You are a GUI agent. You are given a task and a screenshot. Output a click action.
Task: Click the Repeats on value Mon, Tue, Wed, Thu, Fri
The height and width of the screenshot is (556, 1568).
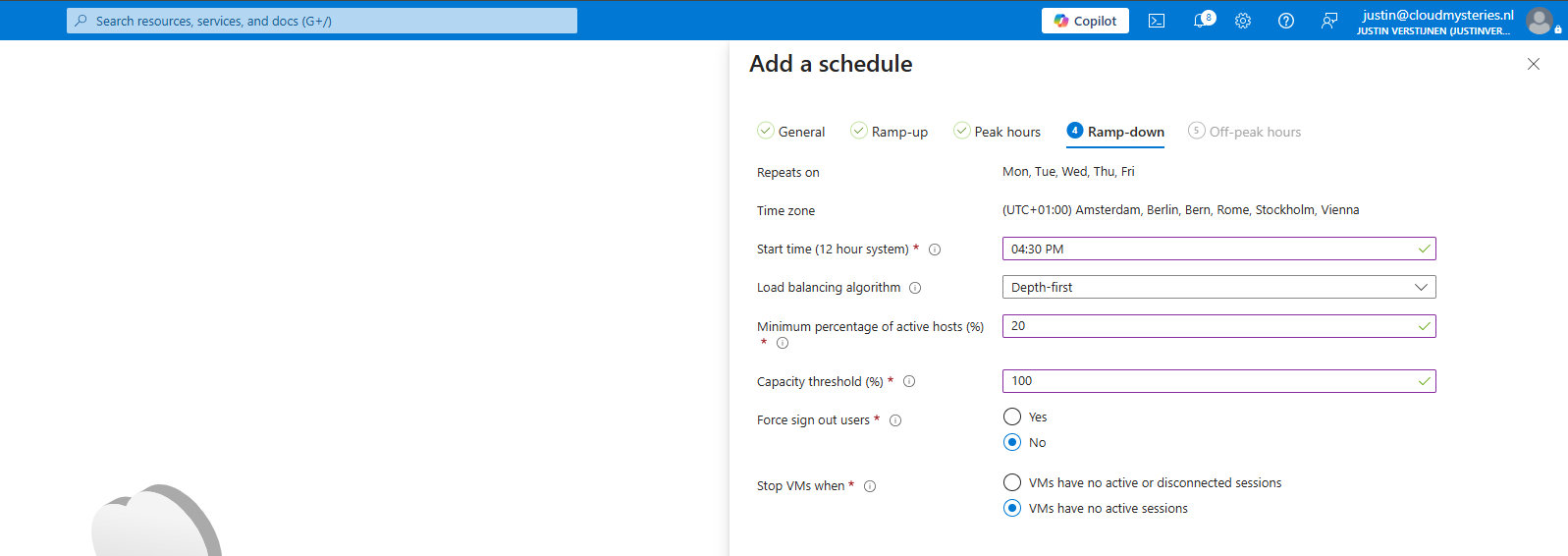click(x=1068, y=171)
